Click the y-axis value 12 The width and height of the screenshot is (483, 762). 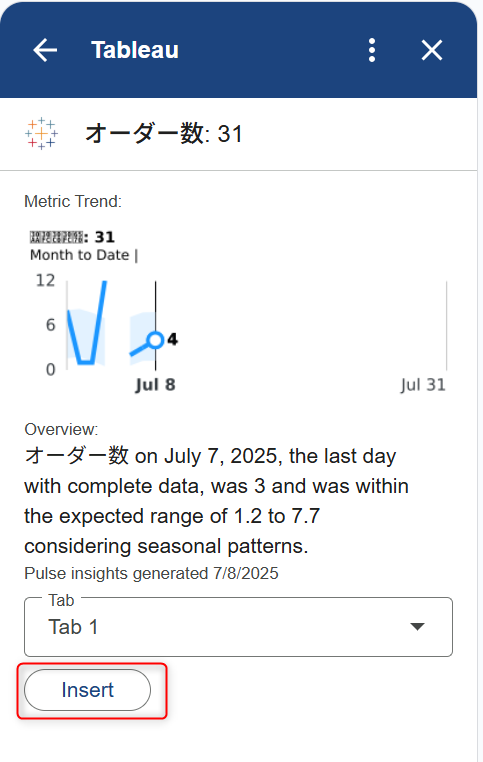pyautogui.click(x=45, y=280)
